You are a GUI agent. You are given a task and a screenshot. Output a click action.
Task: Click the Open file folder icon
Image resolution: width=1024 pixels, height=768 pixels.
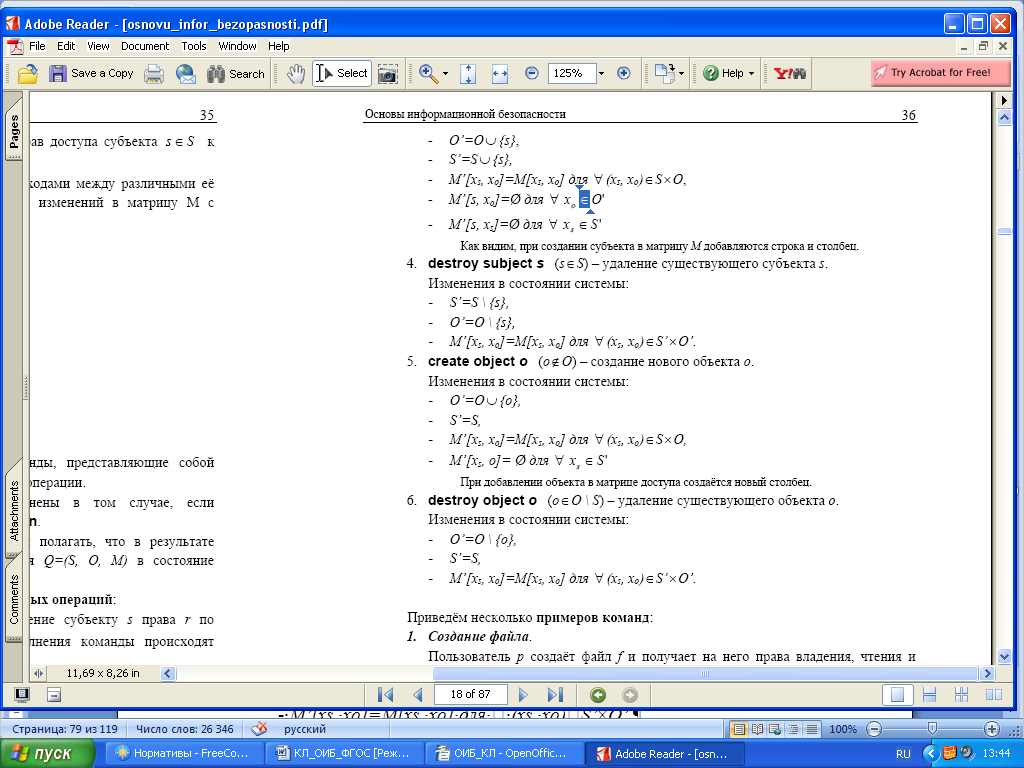click(x=27, y=74)
